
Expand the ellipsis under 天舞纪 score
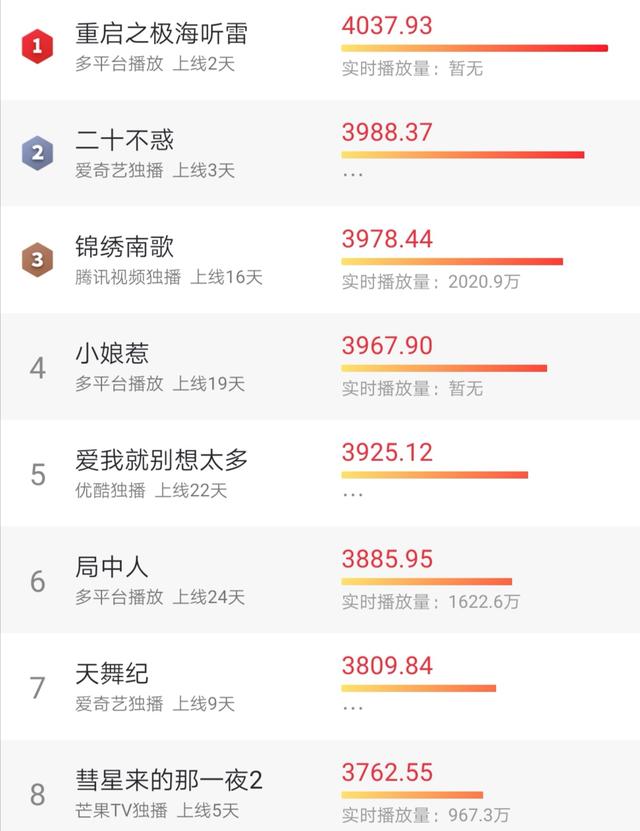point(353,707)
